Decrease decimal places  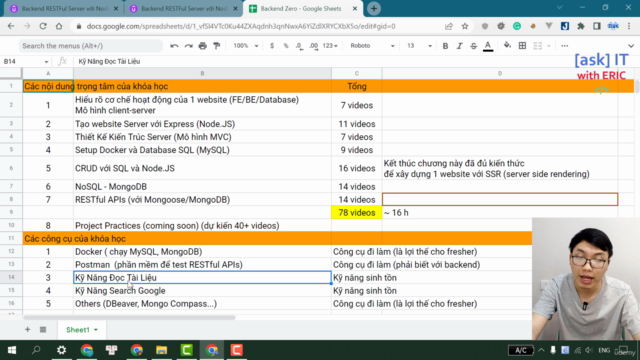coord(300,46)
